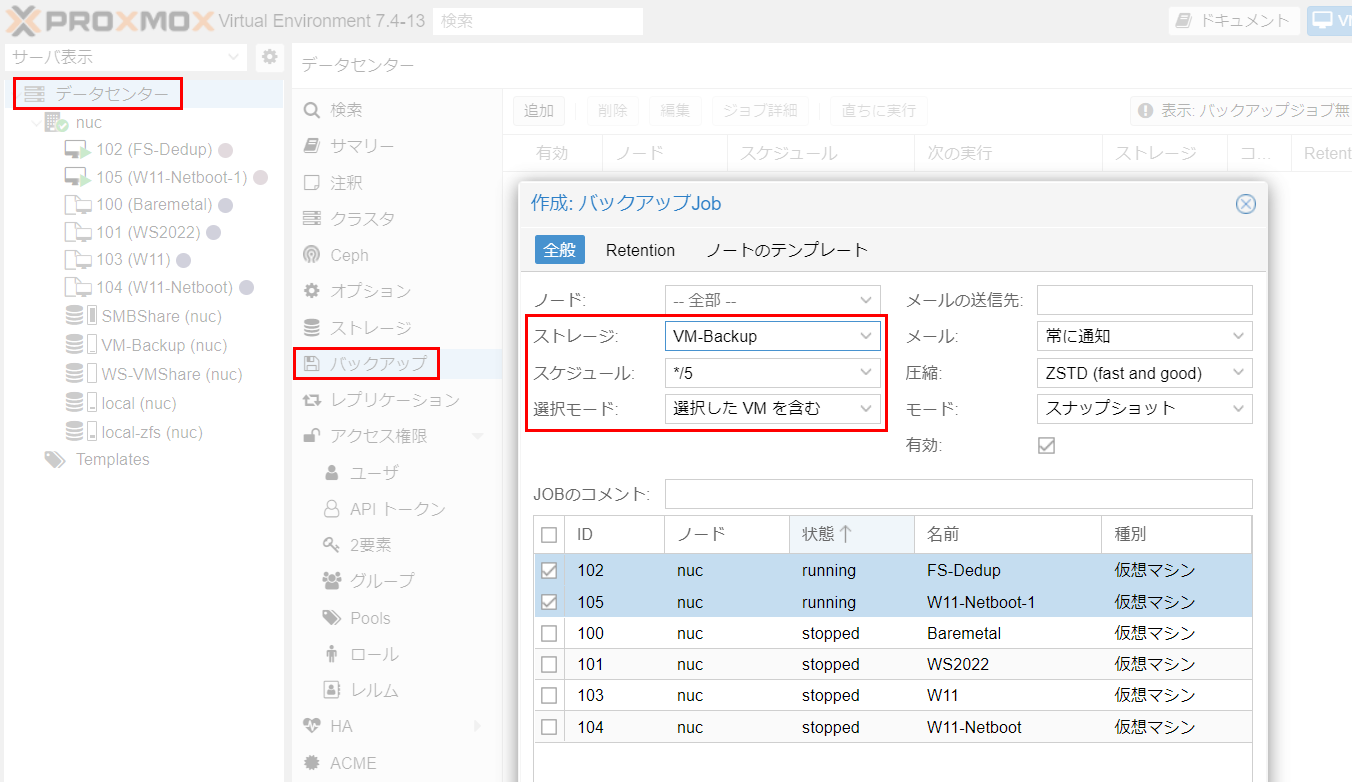Open クラスタ server icon entry
Image resolution: width=1352 pixels, height=782 pixels.
pos(397,219)
